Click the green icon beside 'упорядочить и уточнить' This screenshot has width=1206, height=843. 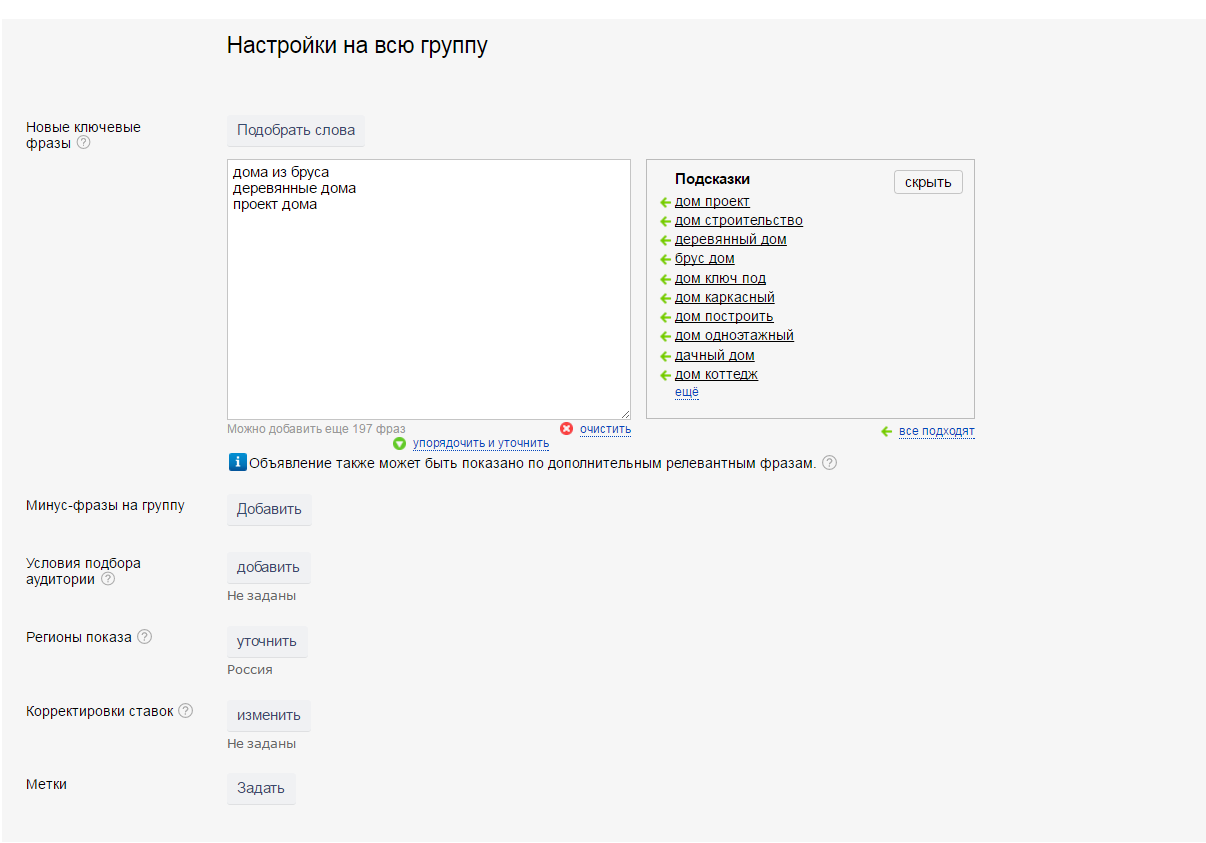pos(400,443)
